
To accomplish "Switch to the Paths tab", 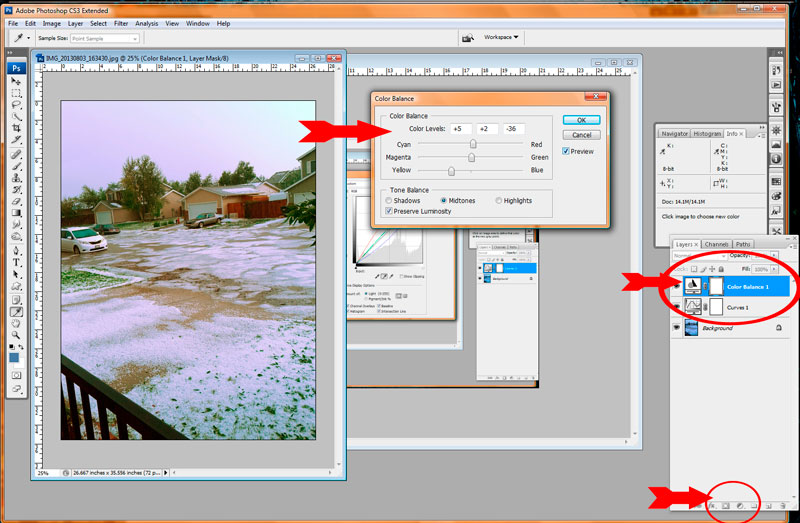I will pyautogui.click(x=743, y=244).
